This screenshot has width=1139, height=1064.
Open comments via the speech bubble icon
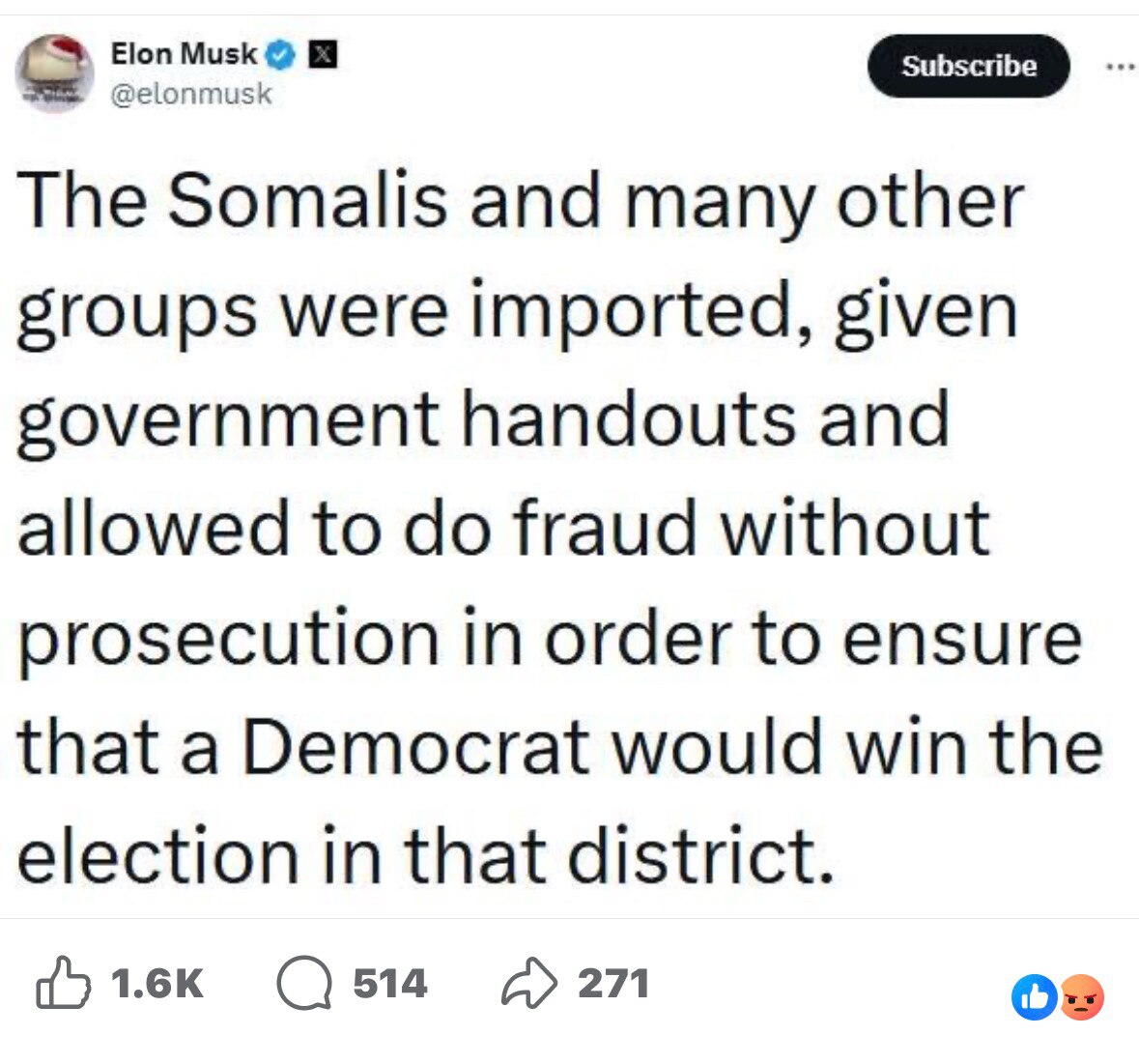point(304,983)
